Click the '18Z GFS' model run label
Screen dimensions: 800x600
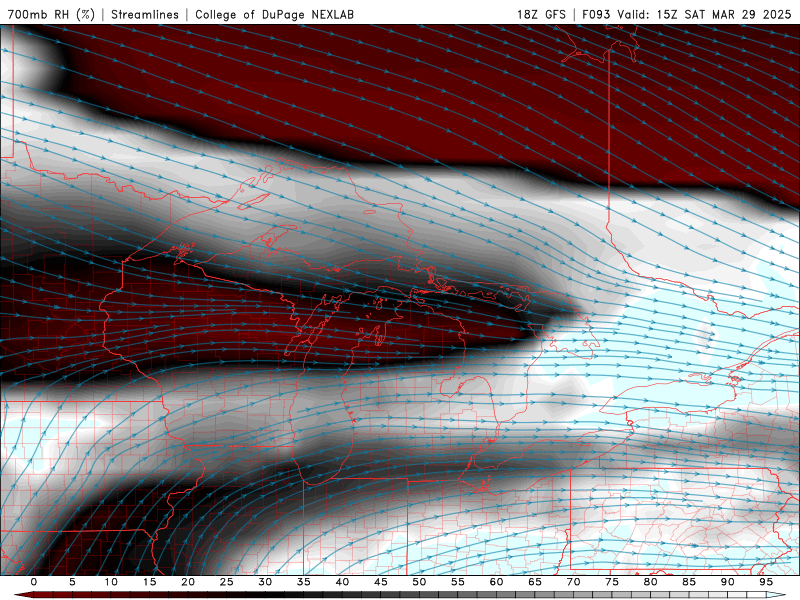tap(541, 14)
